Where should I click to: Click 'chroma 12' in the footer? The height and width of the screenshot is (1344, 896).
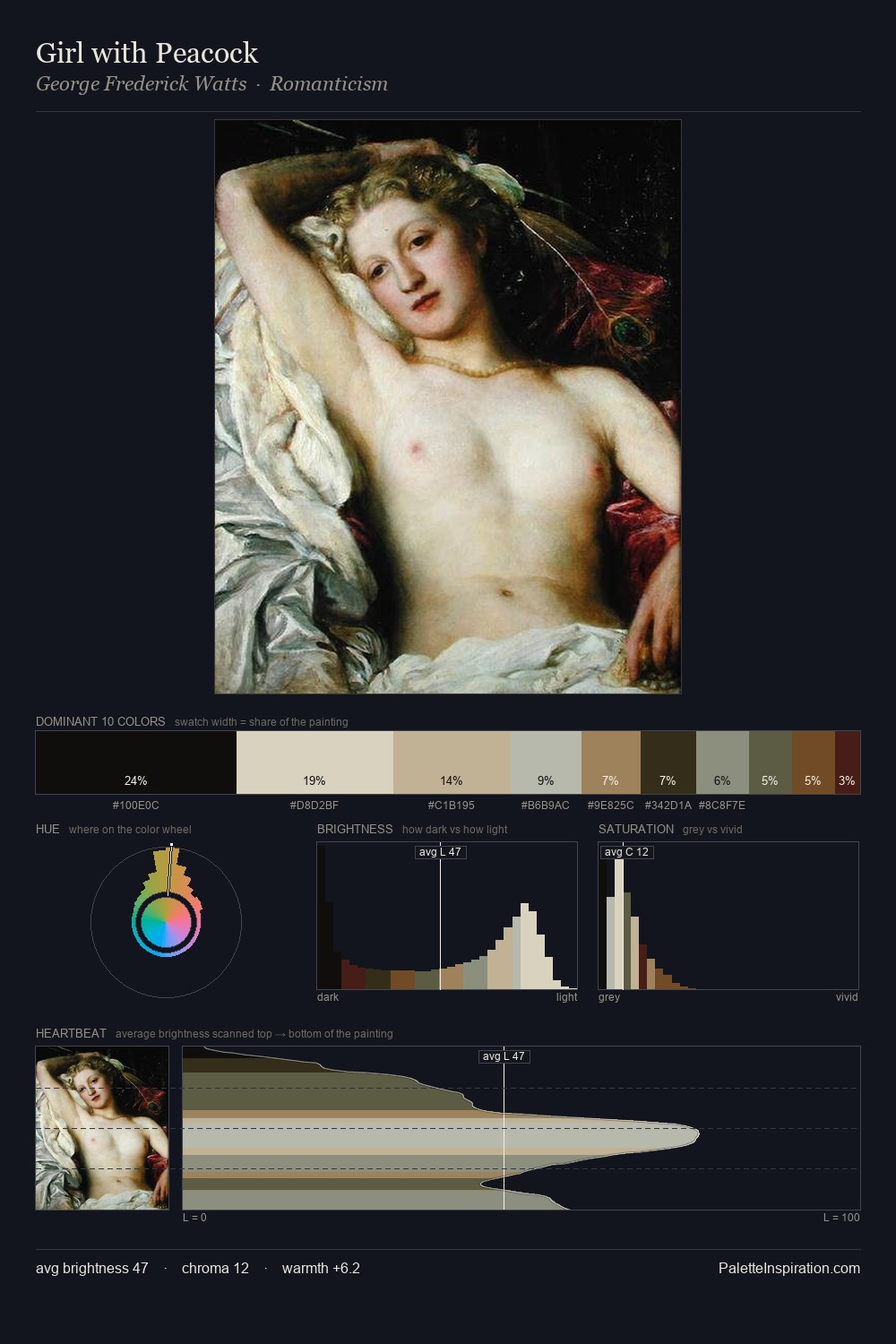pos(215,1268)
